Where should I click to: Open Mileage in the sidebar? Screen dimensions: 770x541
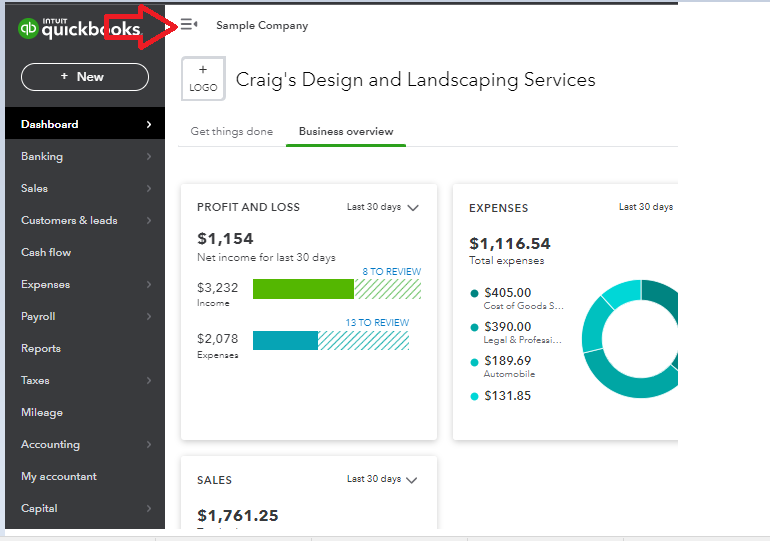[x=42, y=413]
